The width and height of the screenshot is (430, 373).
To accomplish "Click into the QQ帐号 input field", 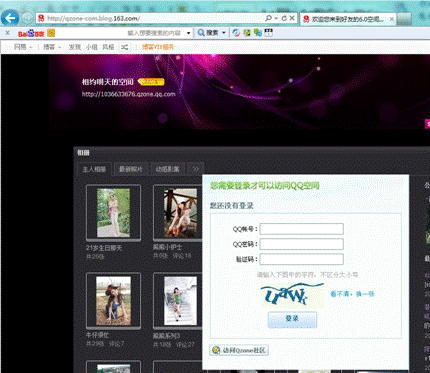I will coord(302,229).
